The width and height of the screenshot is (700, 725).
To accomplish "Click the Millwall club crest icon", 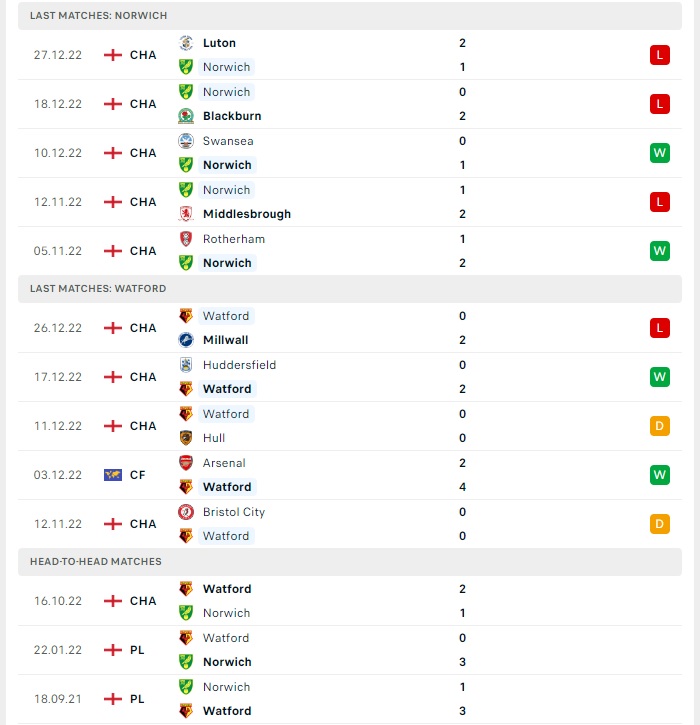I will pos(186,340).
